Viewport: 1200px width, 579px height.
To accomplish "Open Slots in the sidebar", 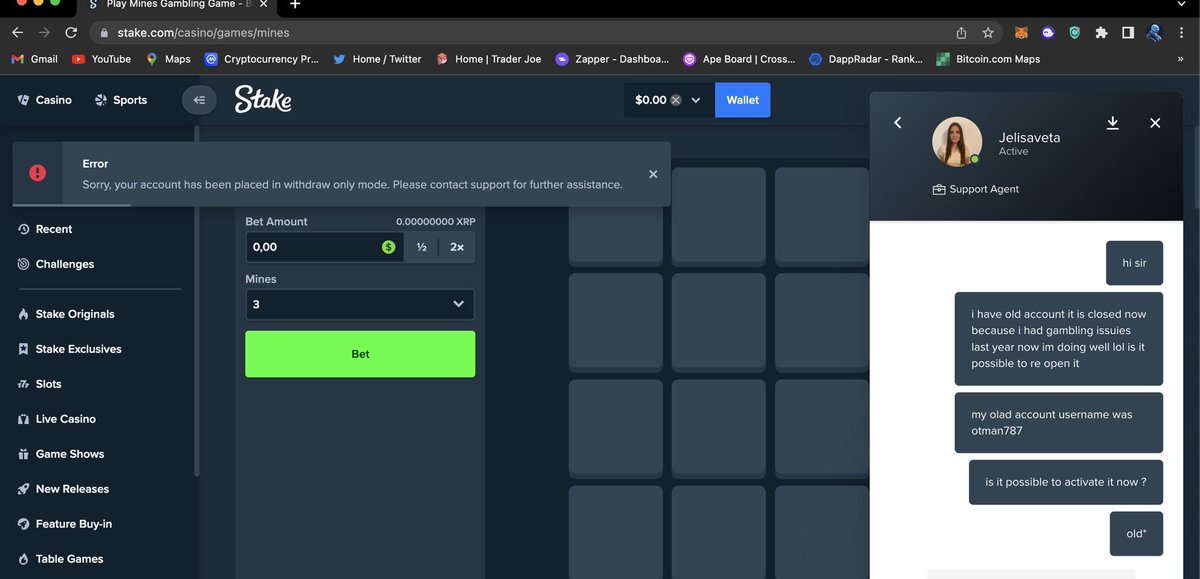I will tap(39, 384).
